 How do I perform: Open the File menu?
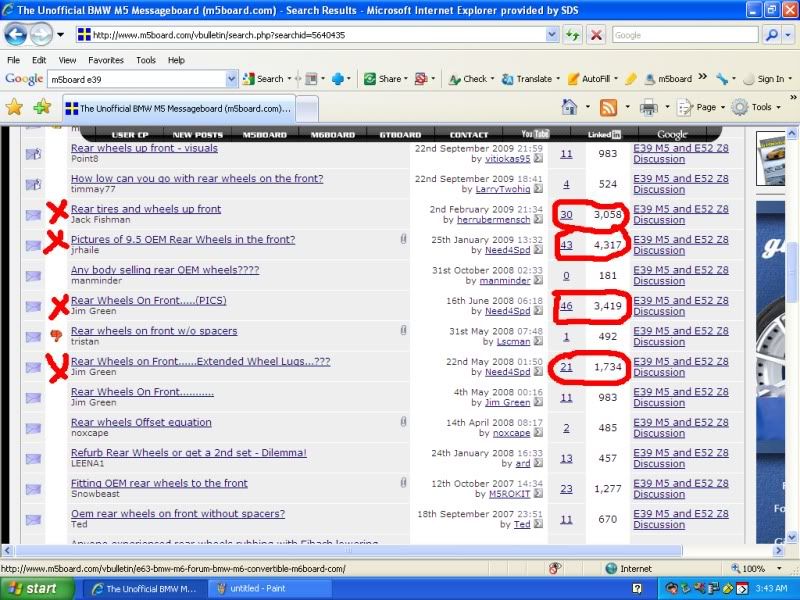click(13, 60)
